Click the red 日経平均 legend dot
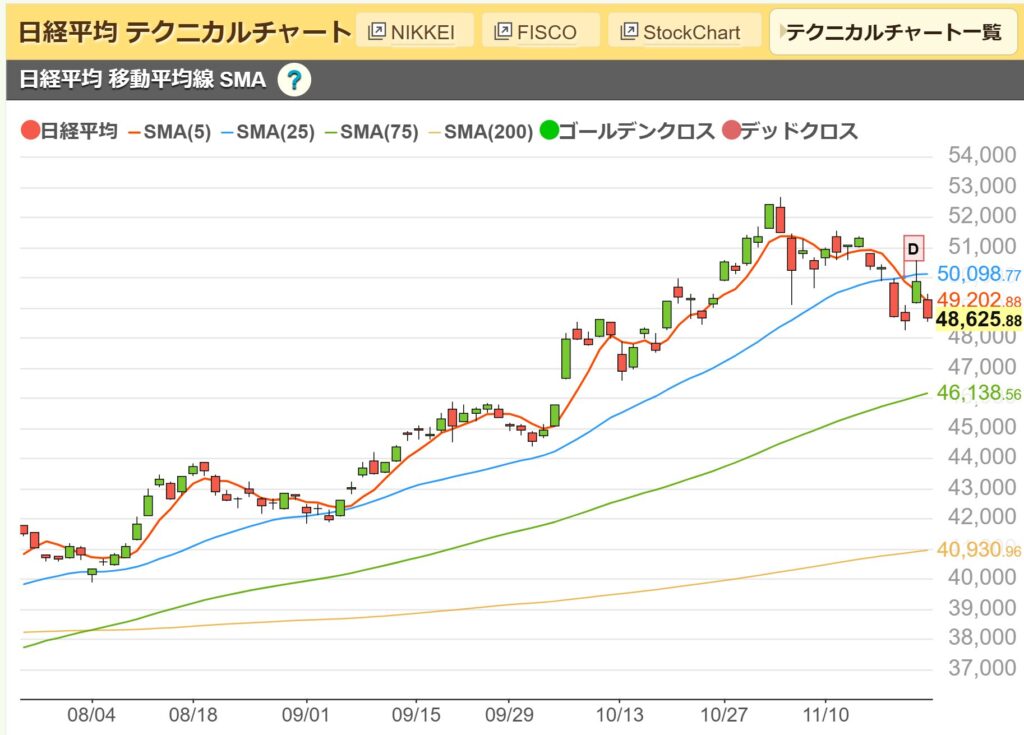The image size is (1024, 735). 28,130
